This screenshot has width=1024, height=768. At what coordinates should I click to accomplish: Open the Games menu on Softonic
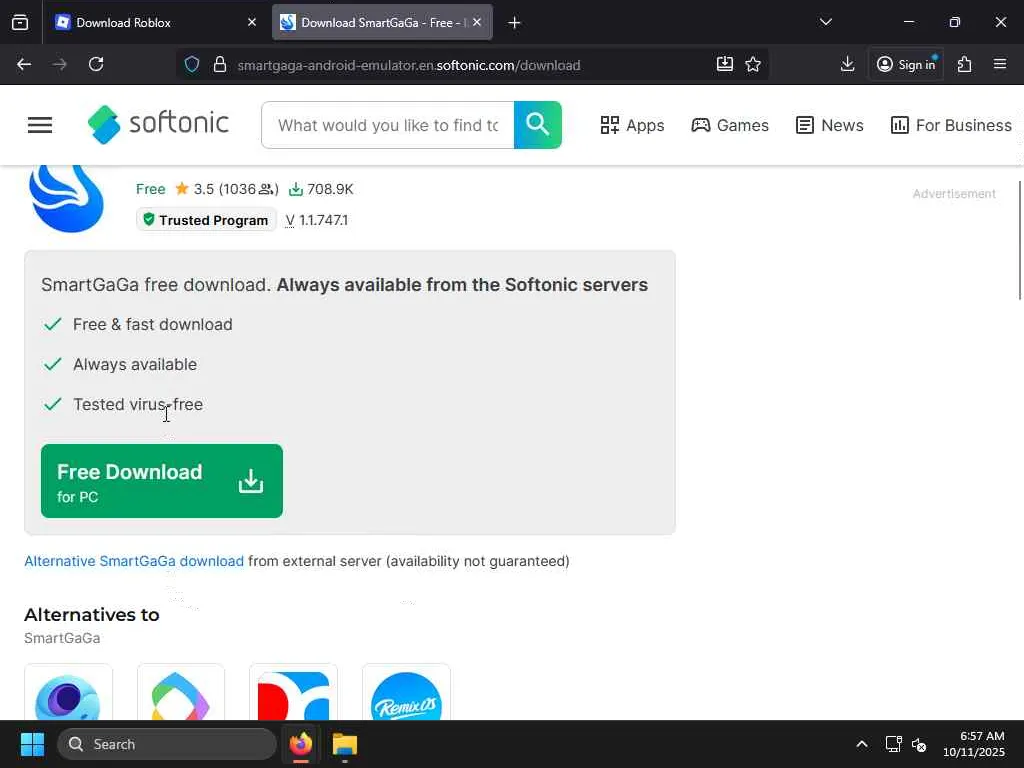pos(730,125)
